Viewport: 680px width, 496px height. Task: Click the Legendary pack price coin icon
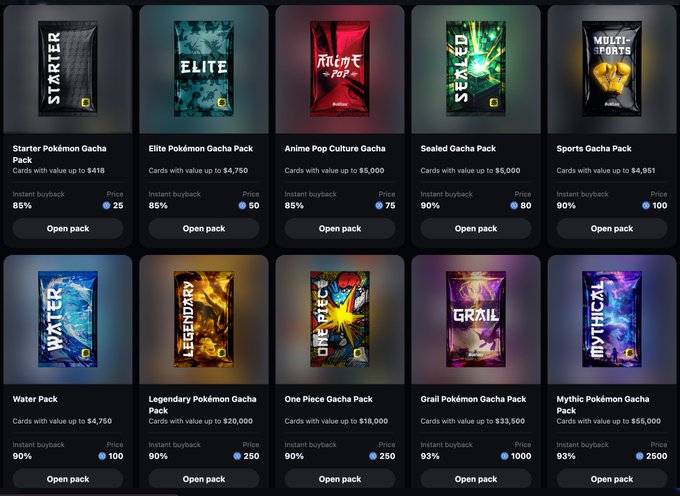(237, 456)
